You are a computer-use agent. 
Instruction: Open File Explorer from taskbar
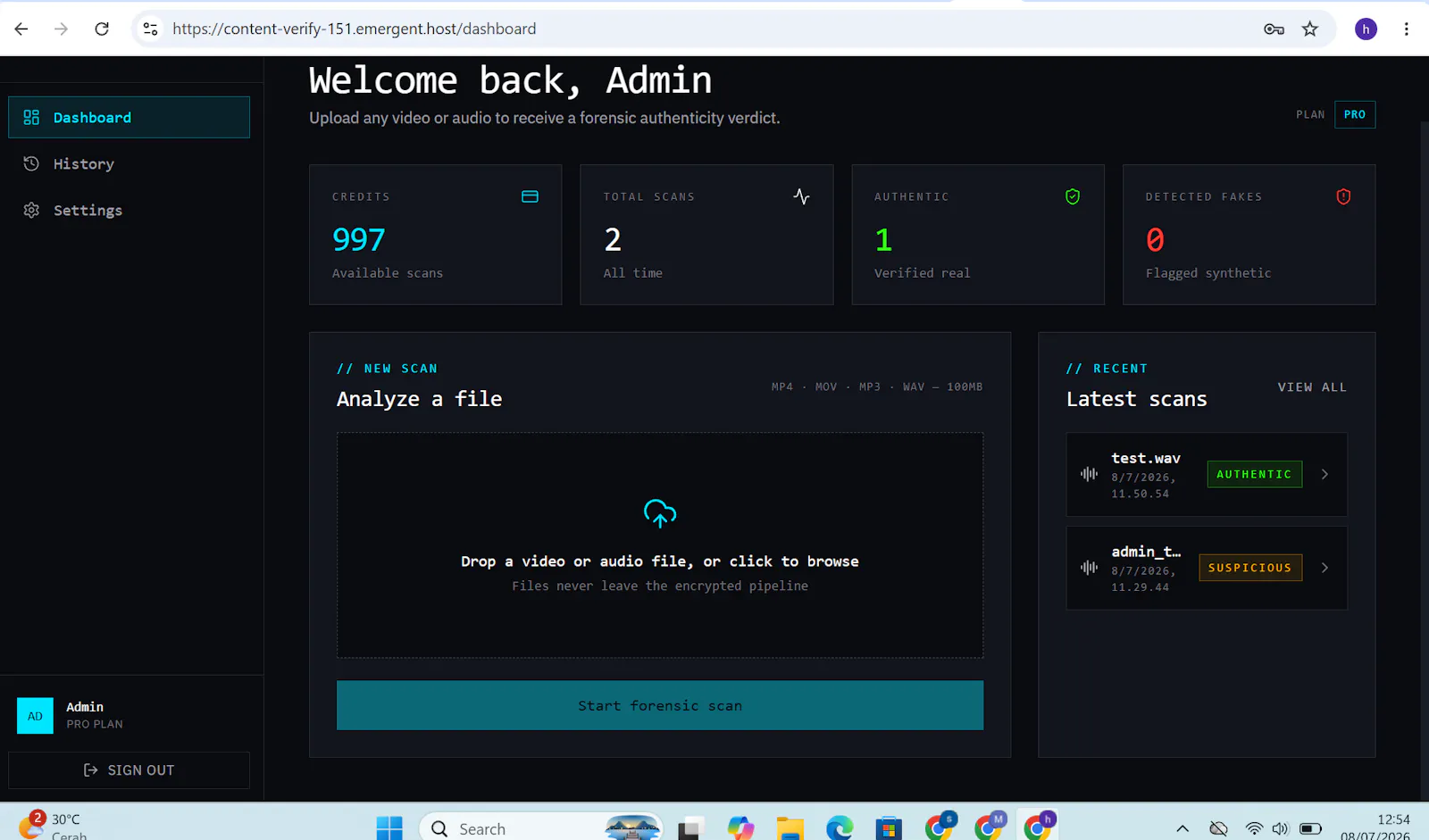coord(790,828)
